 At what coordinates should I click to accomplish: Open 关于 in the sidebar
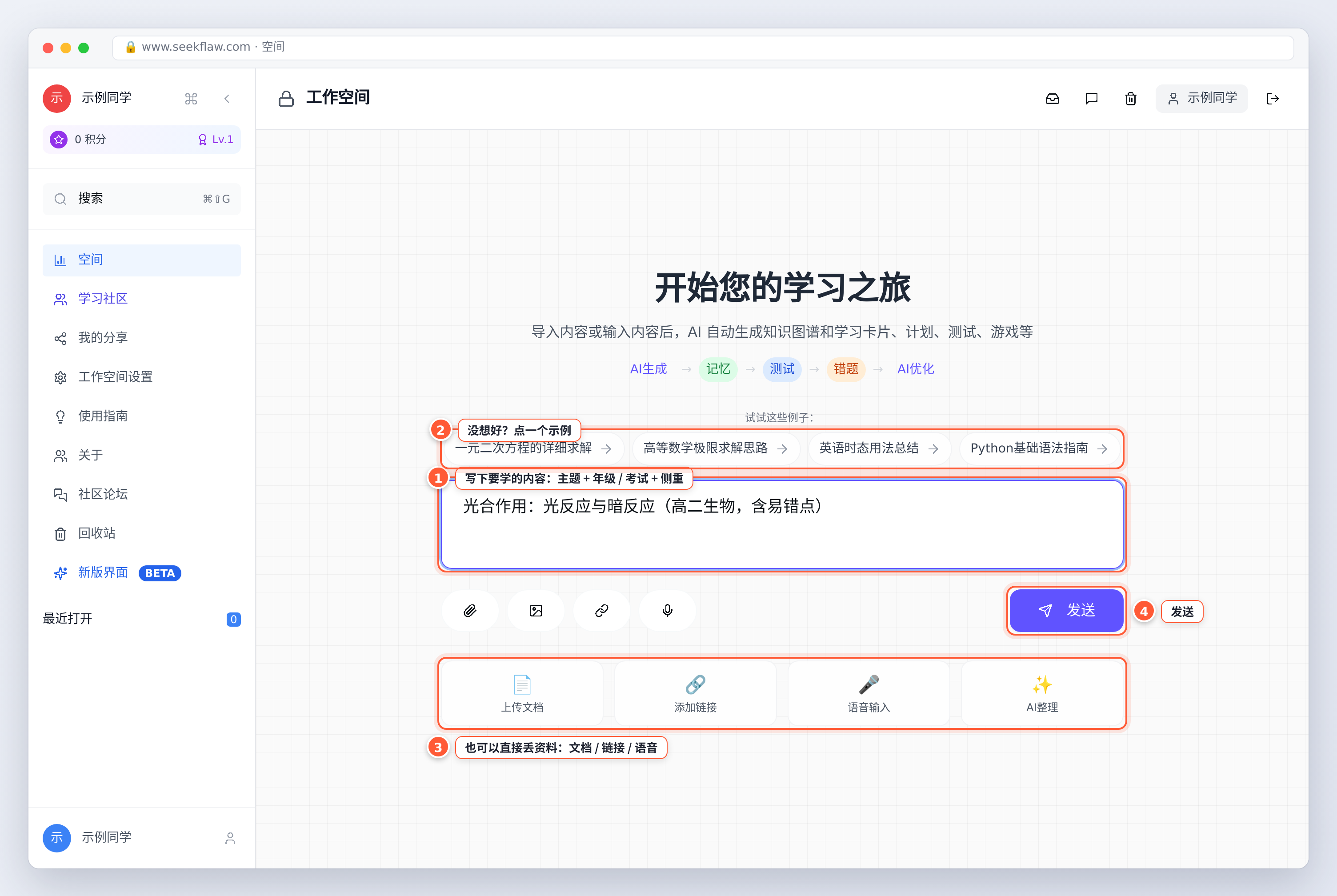click(142, 456)
